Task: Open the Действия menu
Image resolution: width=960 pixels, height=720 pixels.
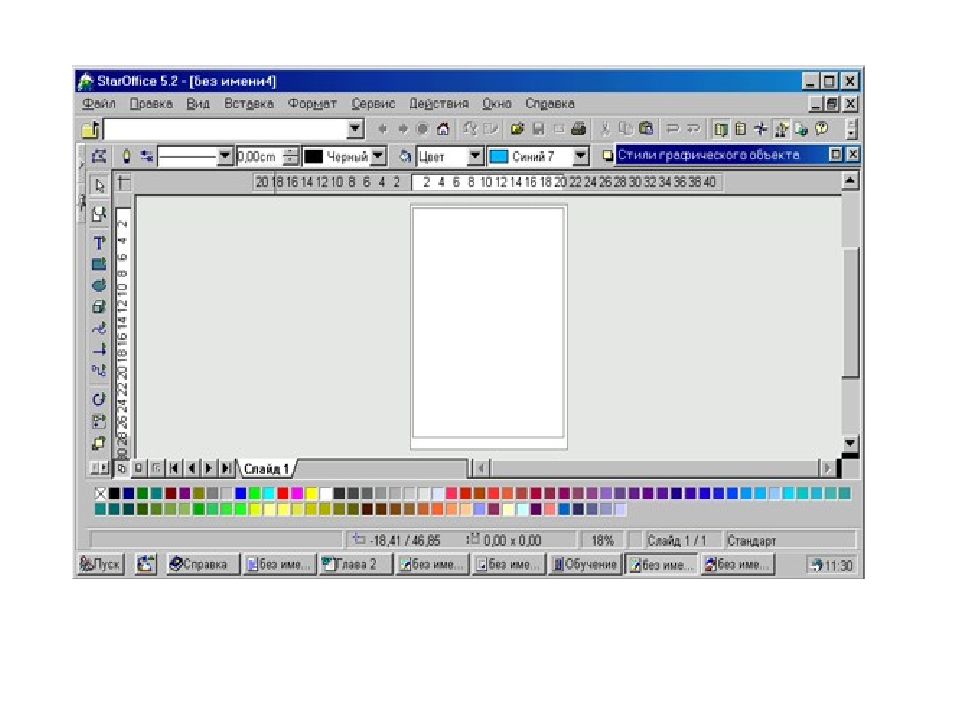Action: pos(438,103)
